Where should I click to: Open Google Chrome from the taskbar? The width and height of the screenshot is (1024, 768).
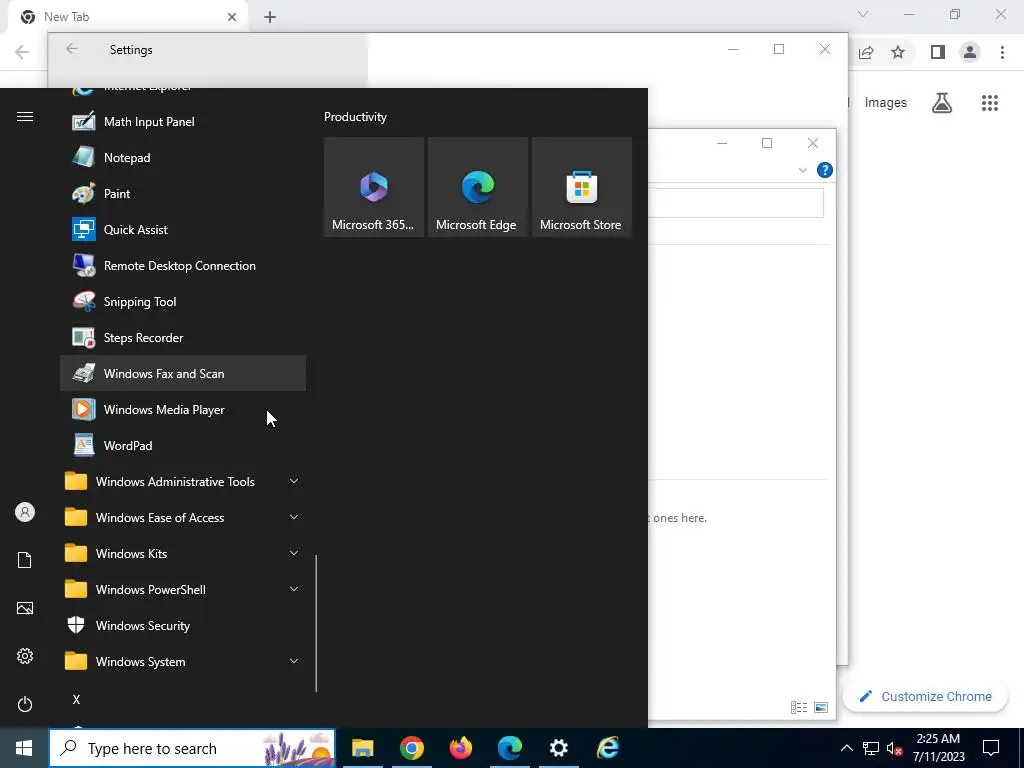click(411, 748)
